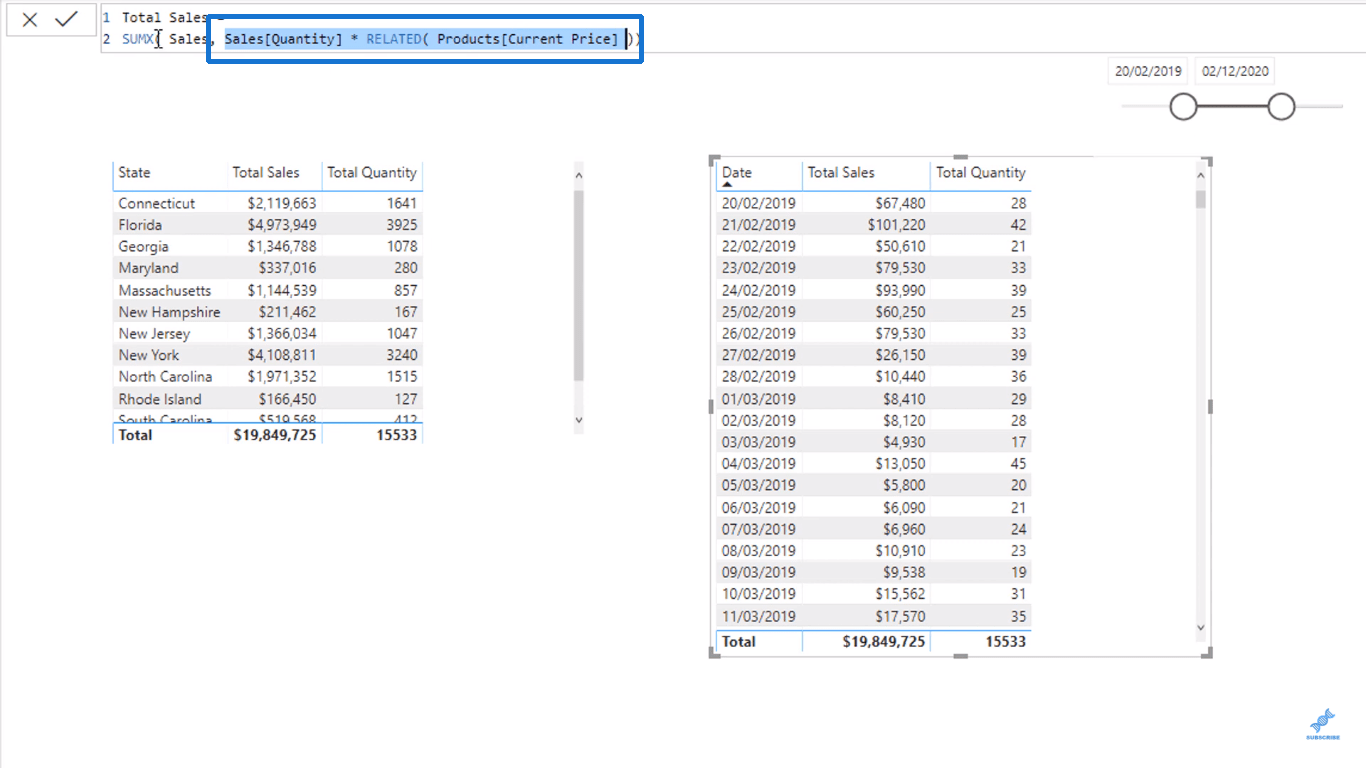The width and height of the screenshot is (1366, 768).
Task: Click the 01/03/2019 date row
Action: pos(874,399)
